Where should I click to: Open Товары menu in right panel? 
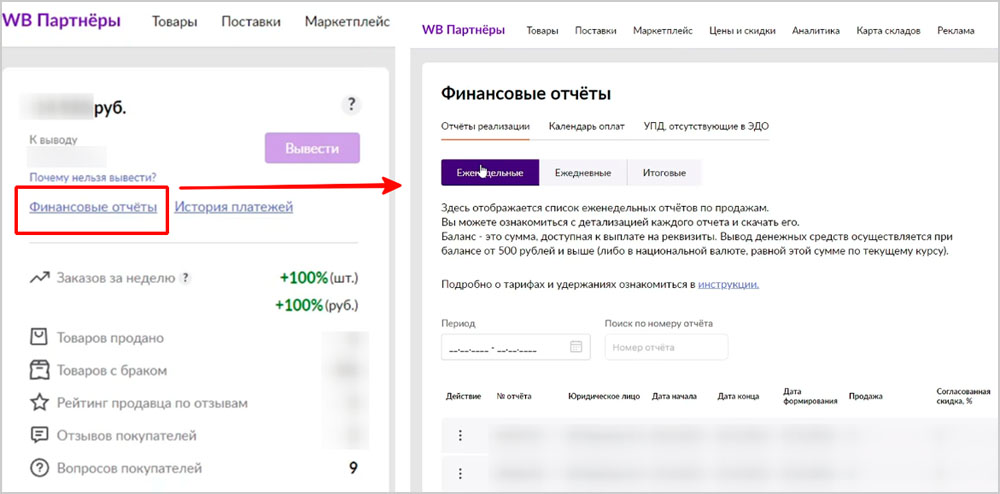(542, 31)
